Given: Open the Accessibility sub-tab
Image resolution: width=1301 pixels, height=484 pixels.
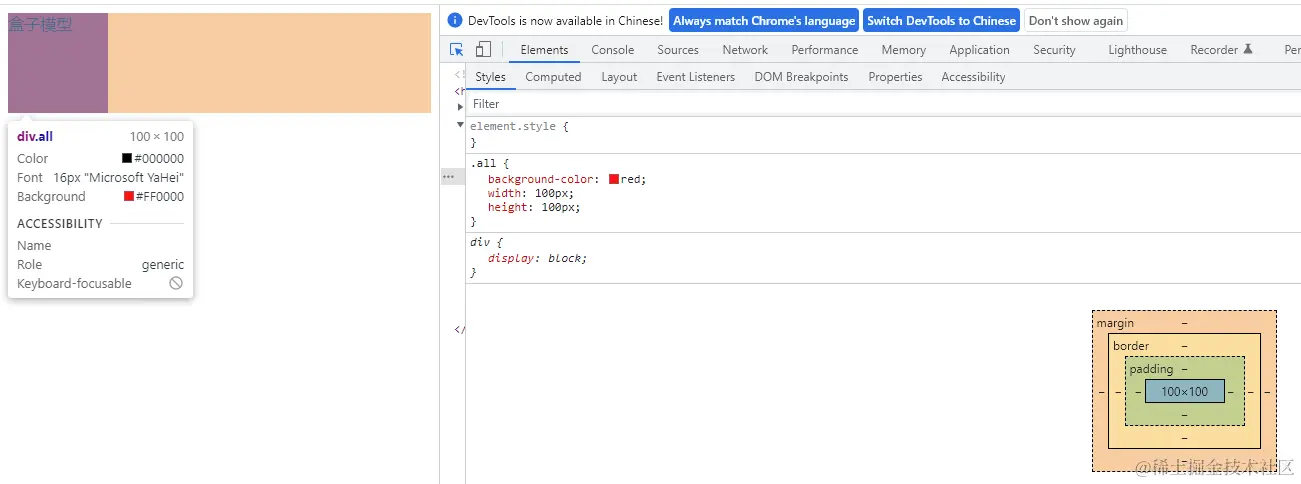Looking at the screenshot, I should [973, 77].
